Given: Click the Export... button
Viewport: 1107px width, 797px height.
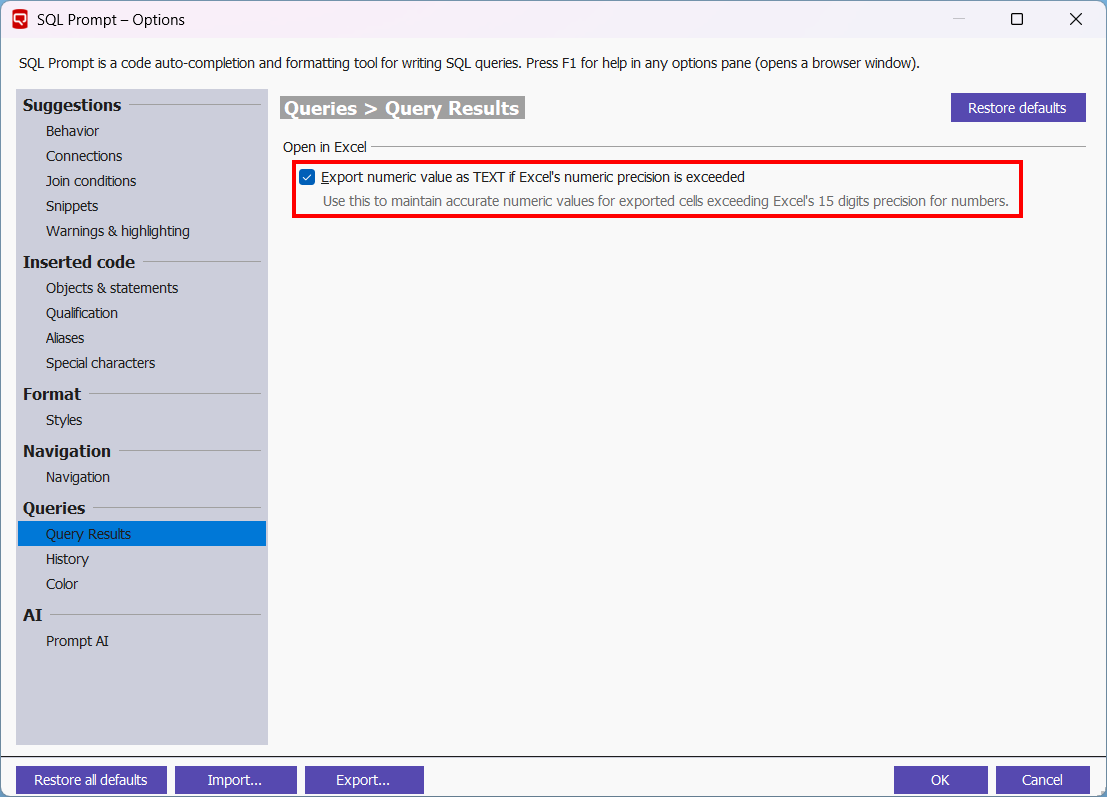Looking at the screenshot, I should [x=364, y=779].
